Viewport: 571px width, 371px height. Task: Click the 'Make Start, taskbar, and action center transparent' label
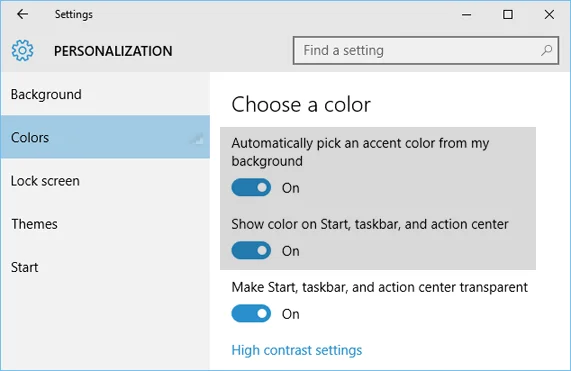click(379, 287)
